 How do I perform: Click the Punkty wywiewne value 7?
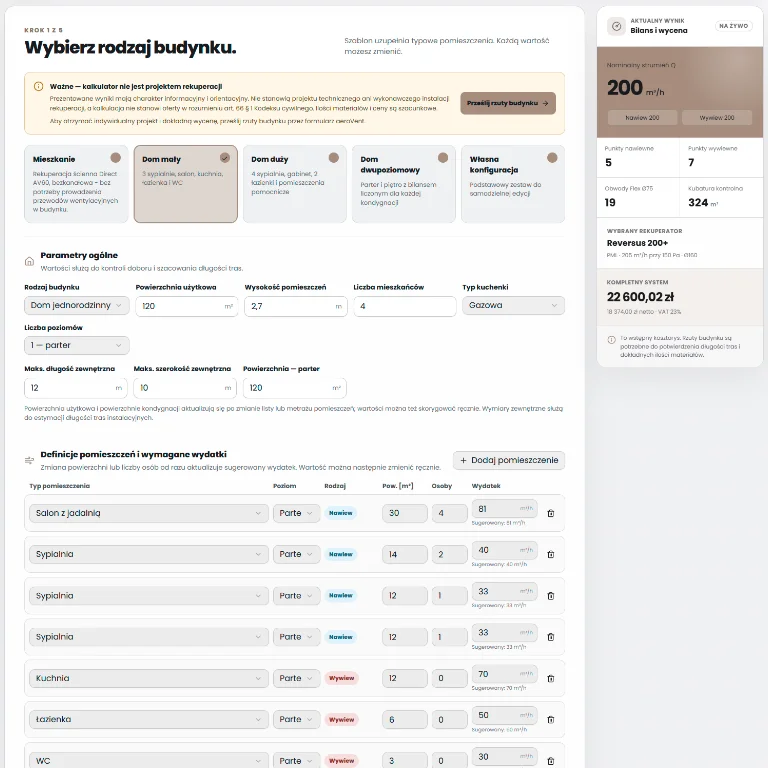click(x=691, y=163)
